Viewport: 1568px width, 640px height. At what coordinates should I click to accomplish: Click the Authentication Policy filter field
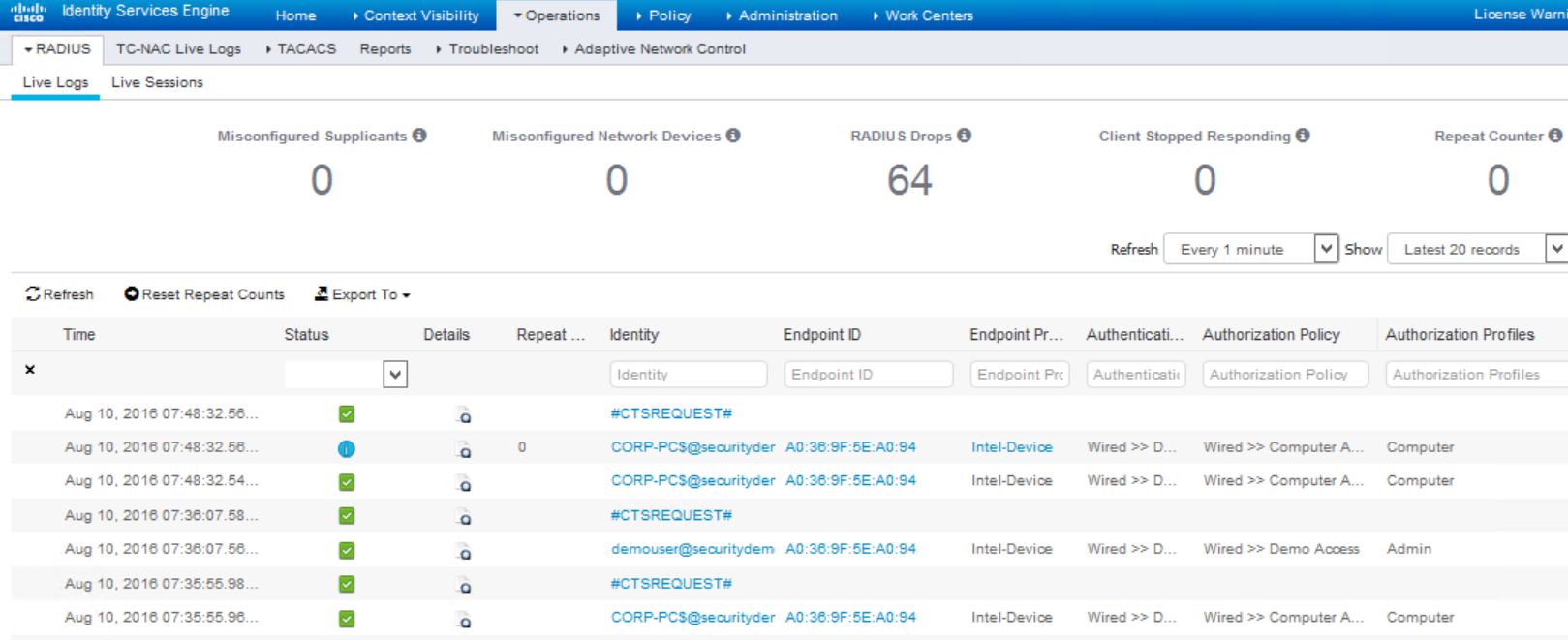point(1136,375)
